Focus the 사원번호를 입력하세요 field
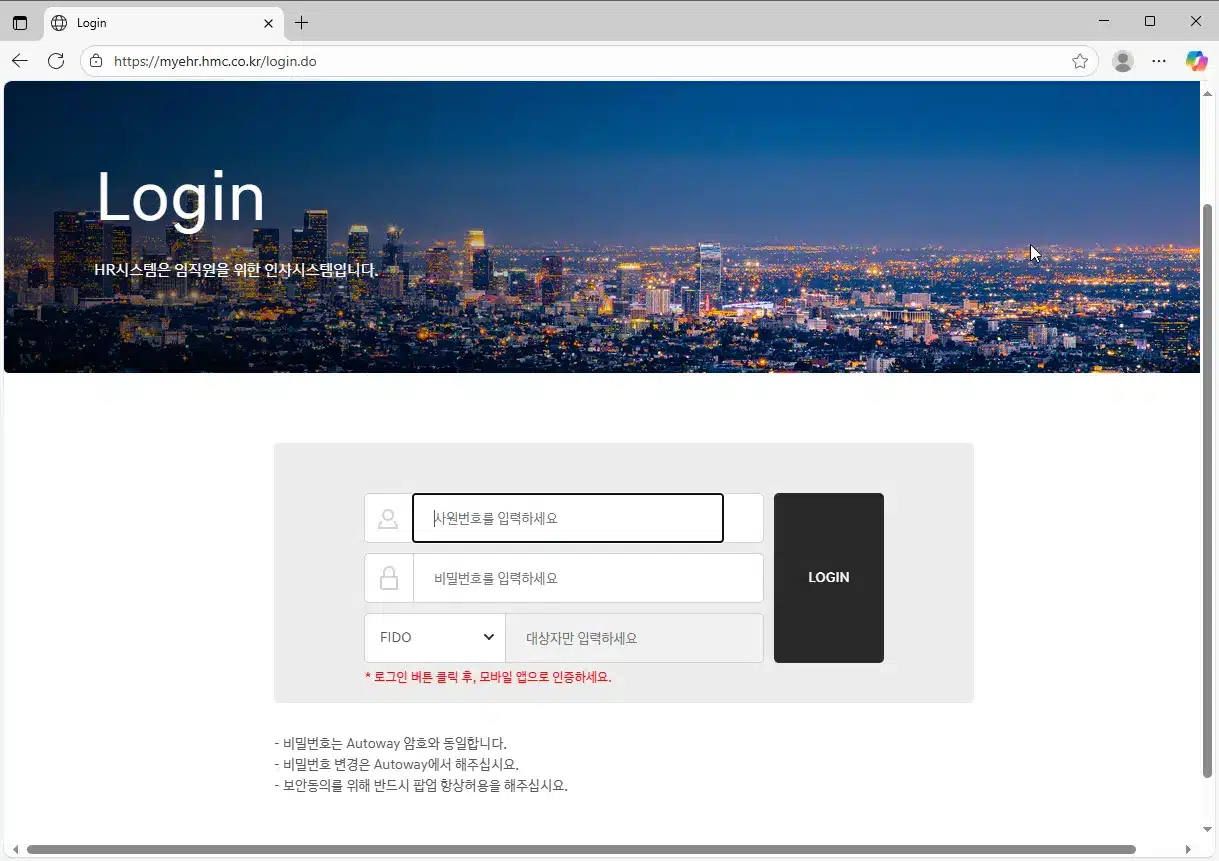The height and width of the screenshot is (861, 1219). (567, 518)
